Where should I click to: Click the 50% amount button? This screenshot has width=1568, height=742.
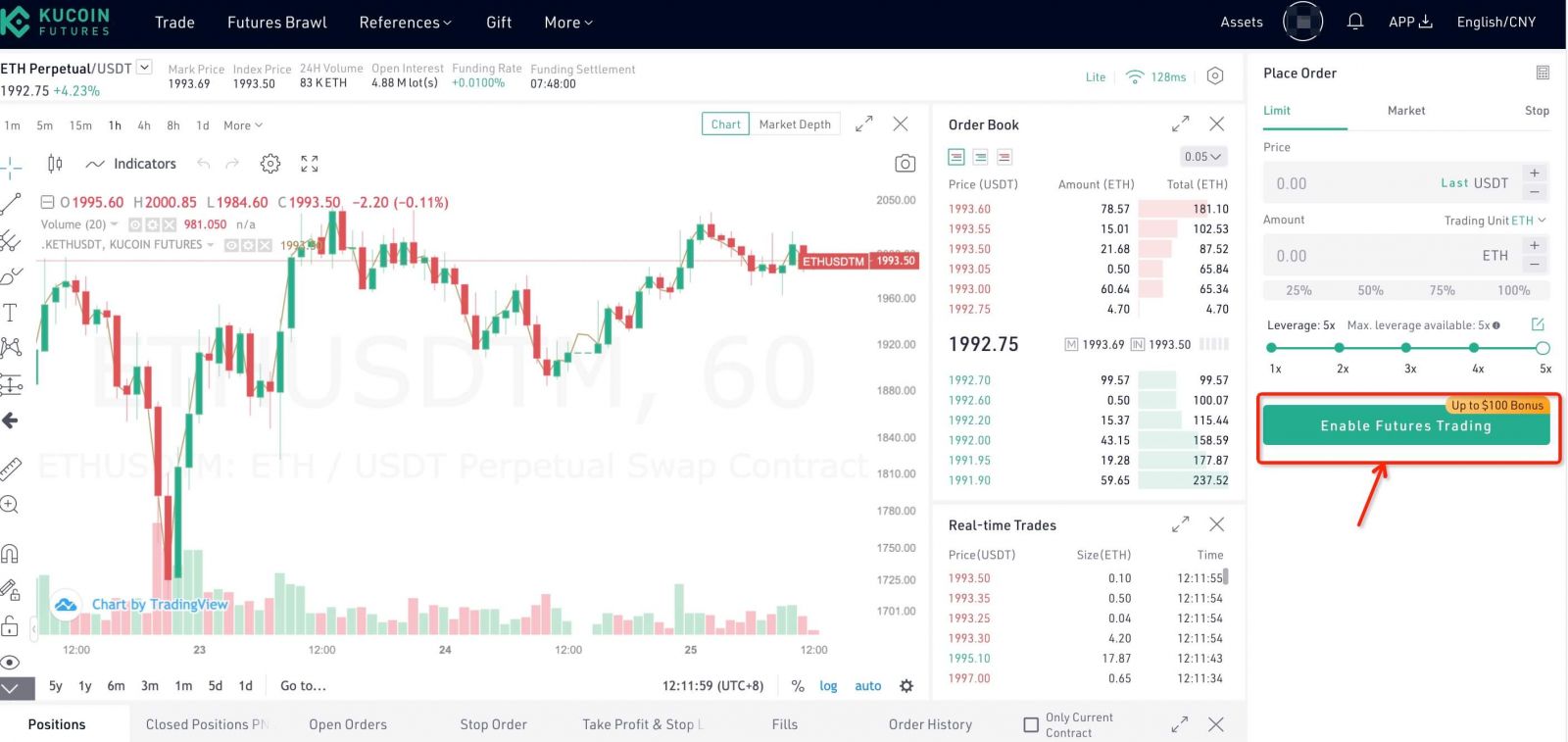1370,290
